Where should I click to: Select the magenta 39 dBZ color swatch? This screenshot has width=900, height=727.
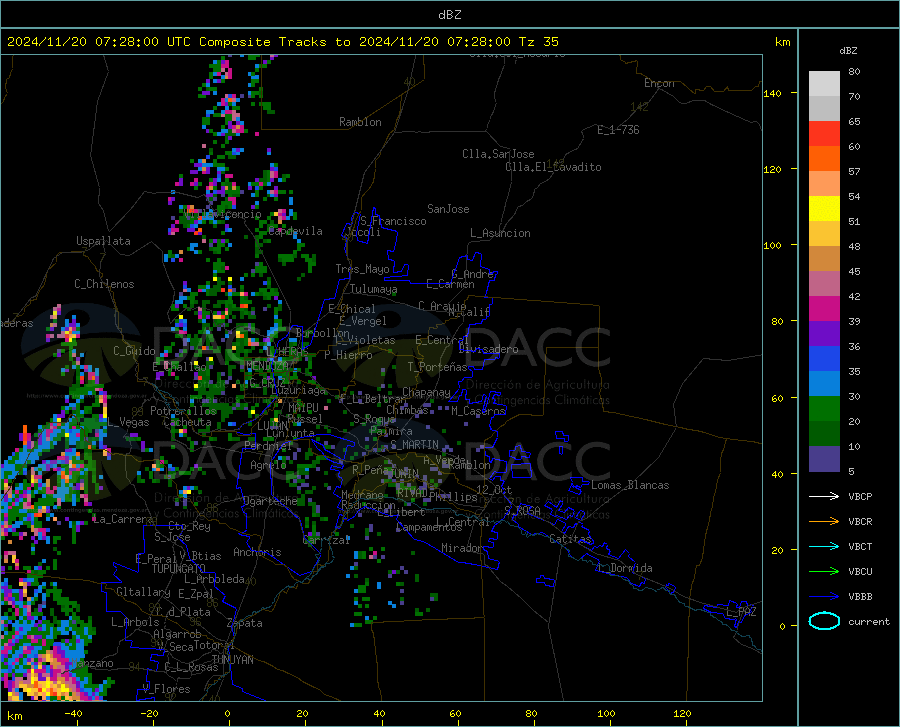point(824,309)
